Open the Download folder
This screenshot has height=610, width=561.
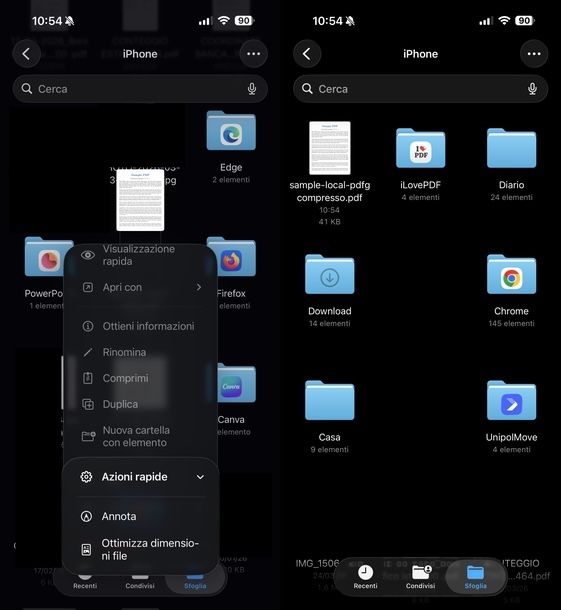[330, 274]
